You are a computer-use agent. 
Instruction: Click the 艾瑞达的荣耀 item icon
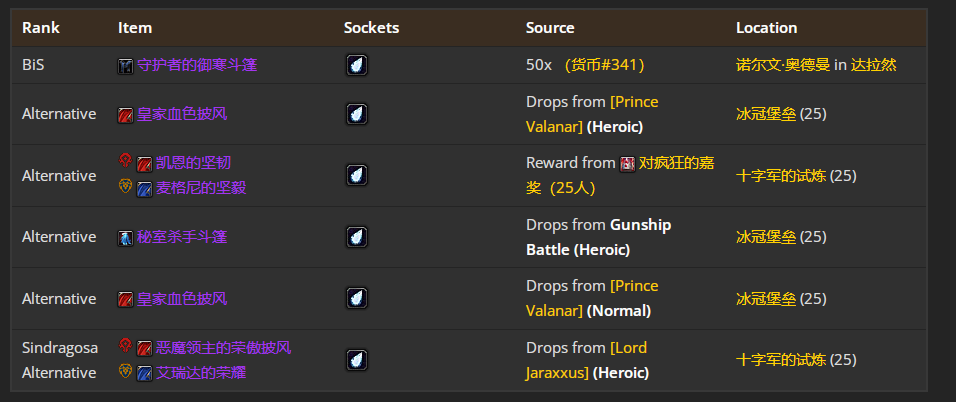click(144, 373)
